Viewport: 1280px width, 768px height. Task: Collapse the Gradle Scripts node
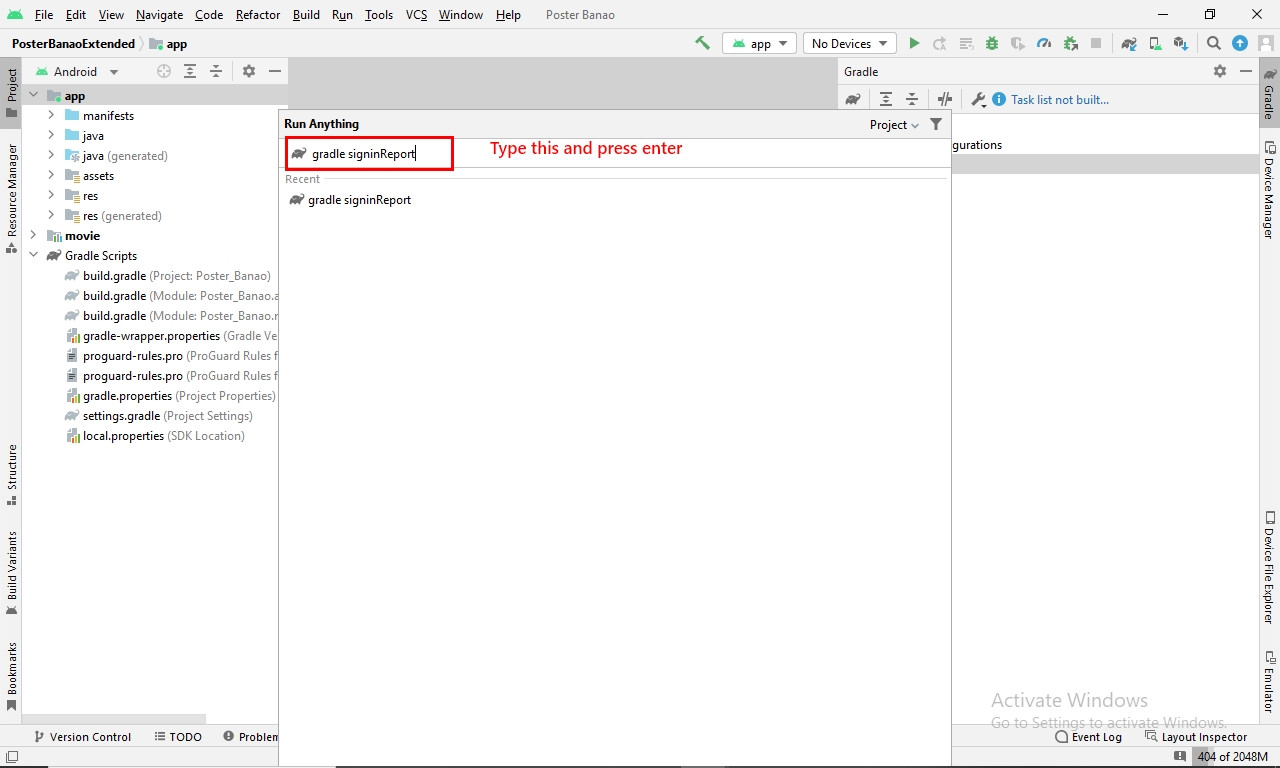click(33, 256)
